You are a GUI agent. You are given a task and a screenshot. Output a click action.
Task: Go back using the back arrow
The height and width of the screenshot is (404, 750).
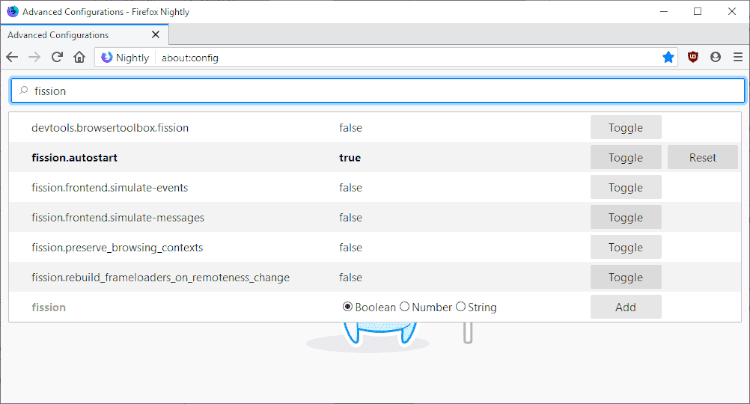pos(12,57)
